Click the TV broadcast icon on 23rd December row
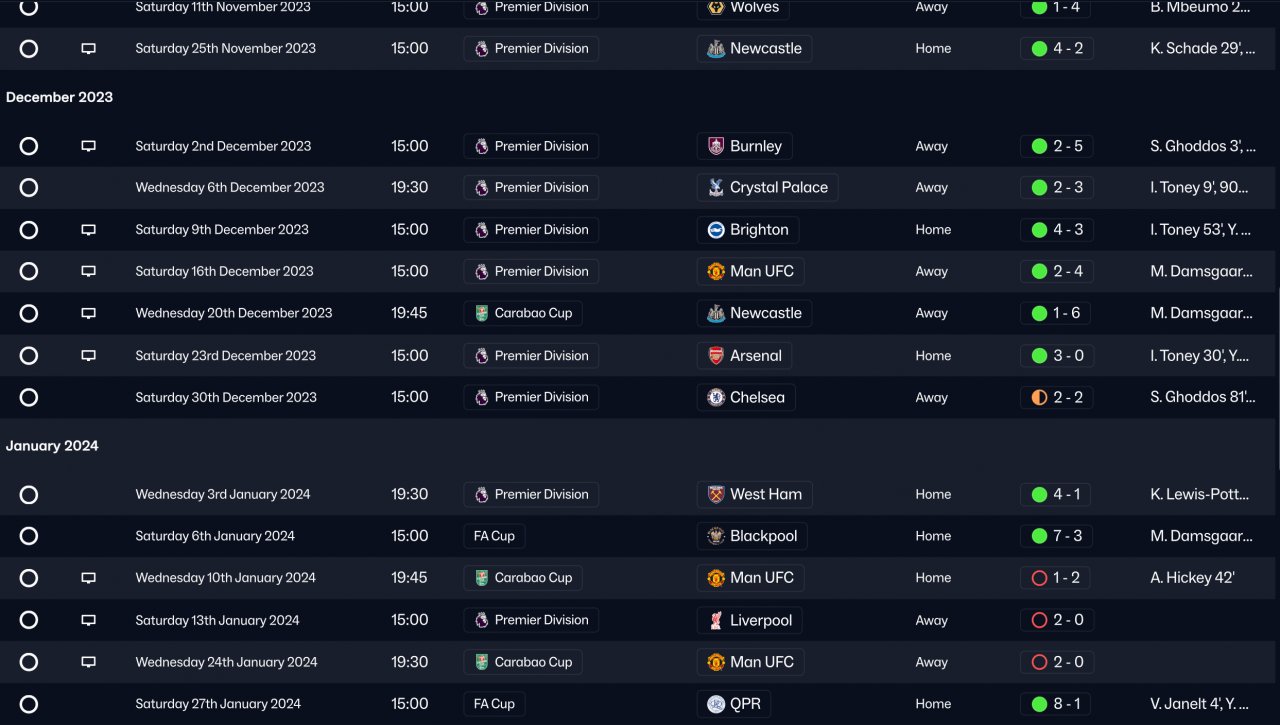Image resolution: width=1280 pixels, height=725 pixels. click(88, 356)
